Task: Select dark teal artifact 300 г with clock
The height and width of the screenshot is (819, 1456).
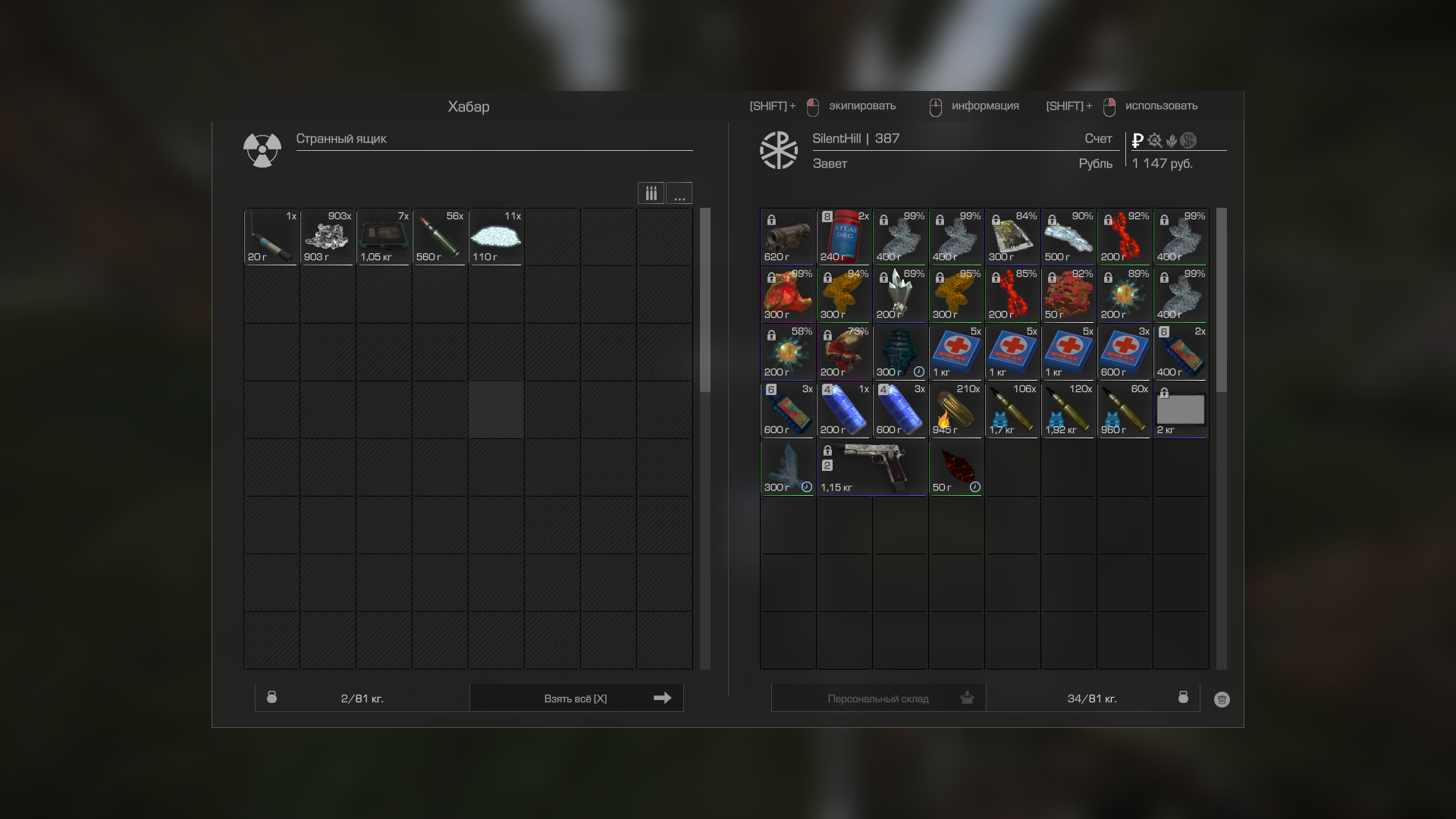Action: coord(900,352)
